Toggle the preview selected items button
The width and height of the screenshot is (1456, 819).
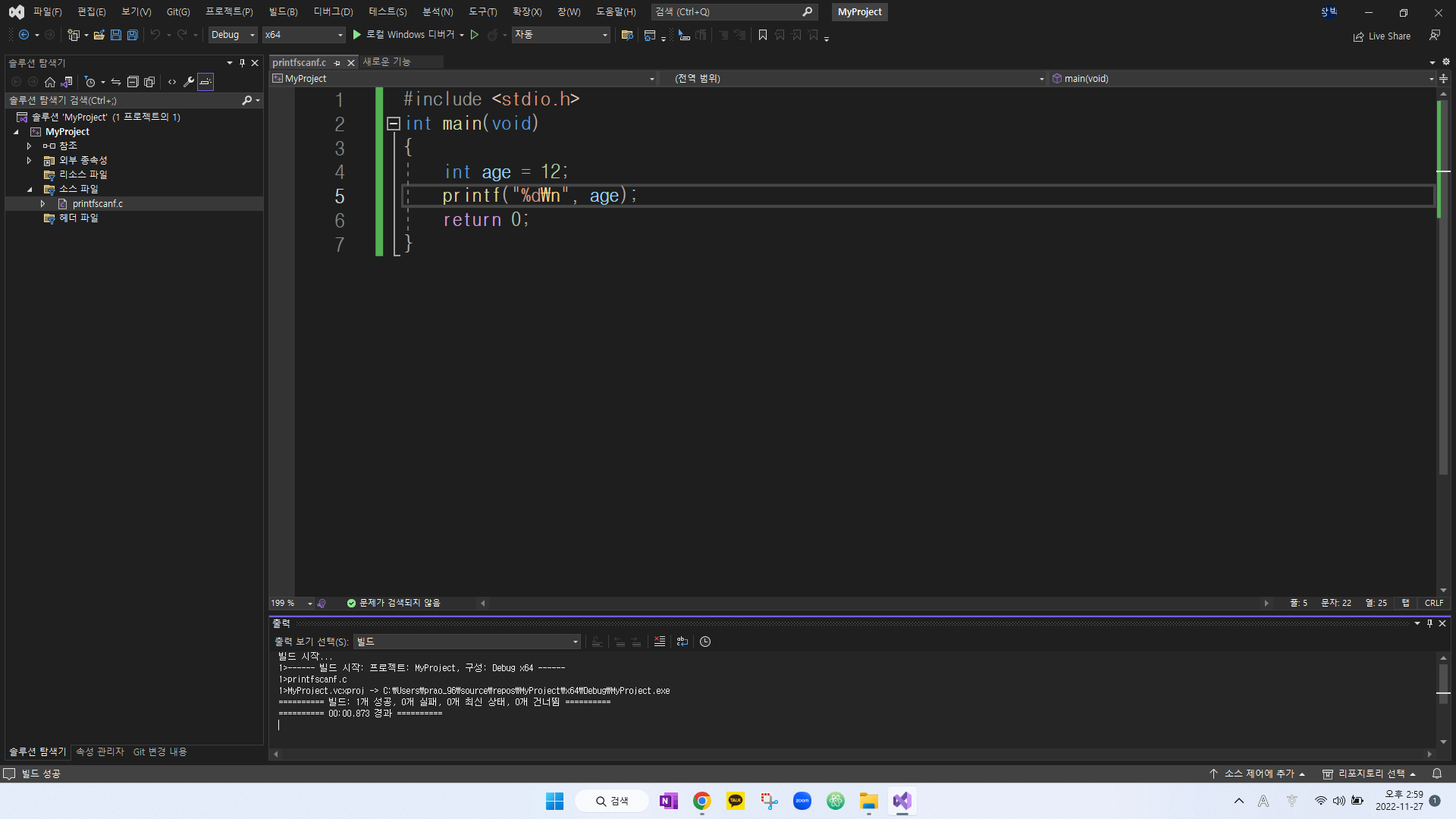[206, 82]
